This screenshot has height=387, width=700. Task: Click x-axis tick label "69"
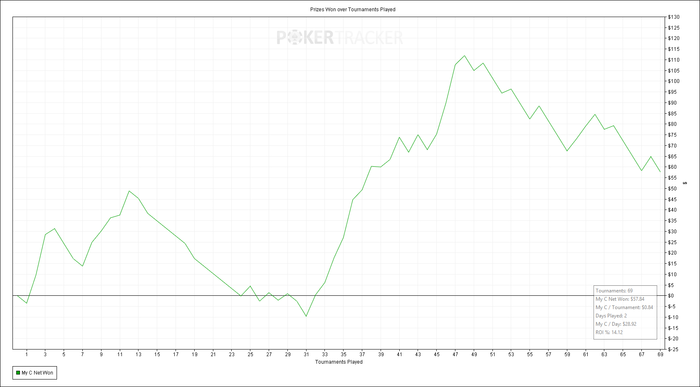click(x=660, y=354)
